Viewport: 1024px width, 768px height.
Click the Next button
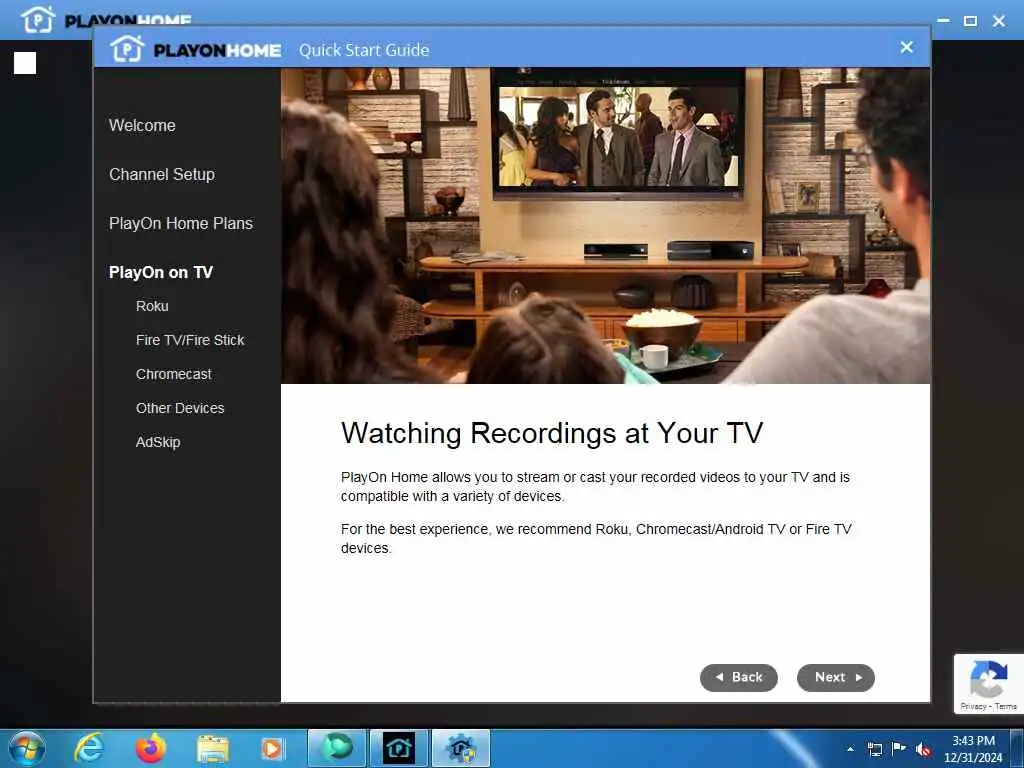click(x=835, y=677)
